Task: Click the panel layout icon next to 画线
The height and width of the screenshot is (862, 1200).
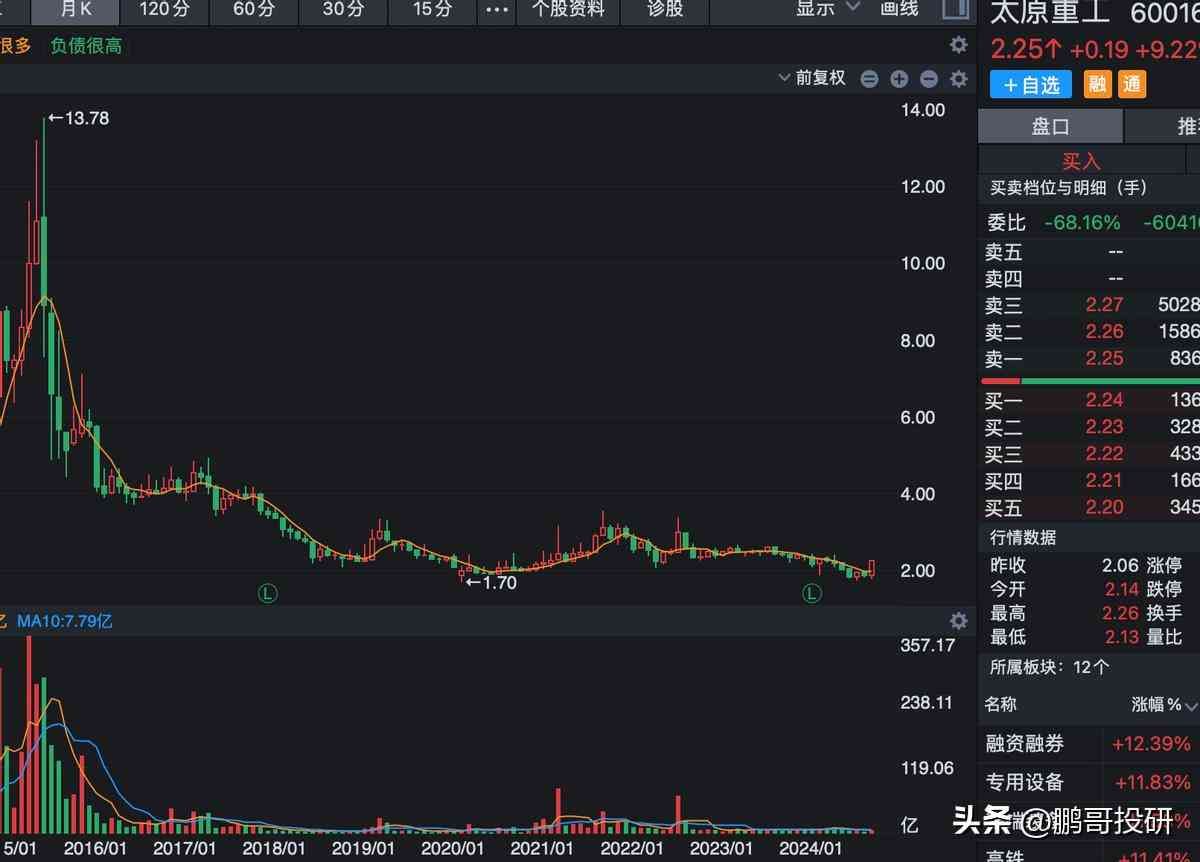Action: (x=955, y=10)
